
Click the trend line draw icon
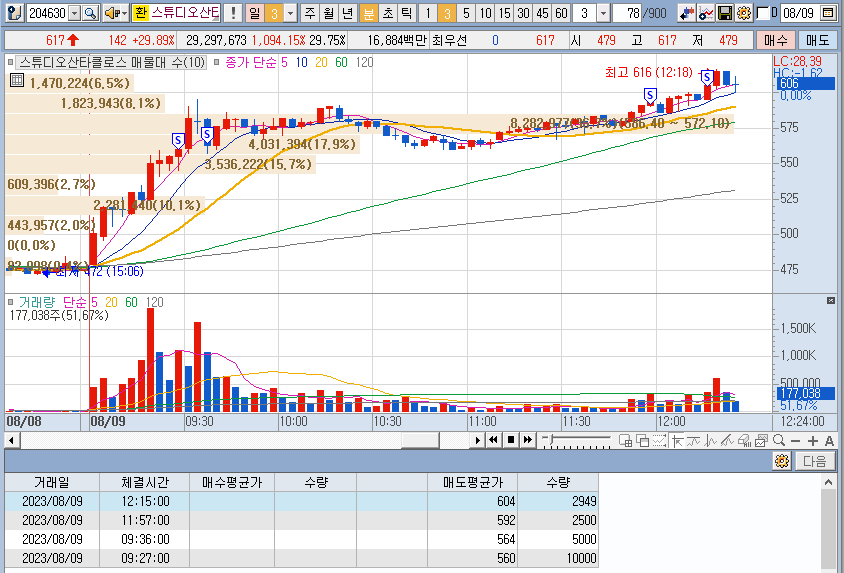694,441
